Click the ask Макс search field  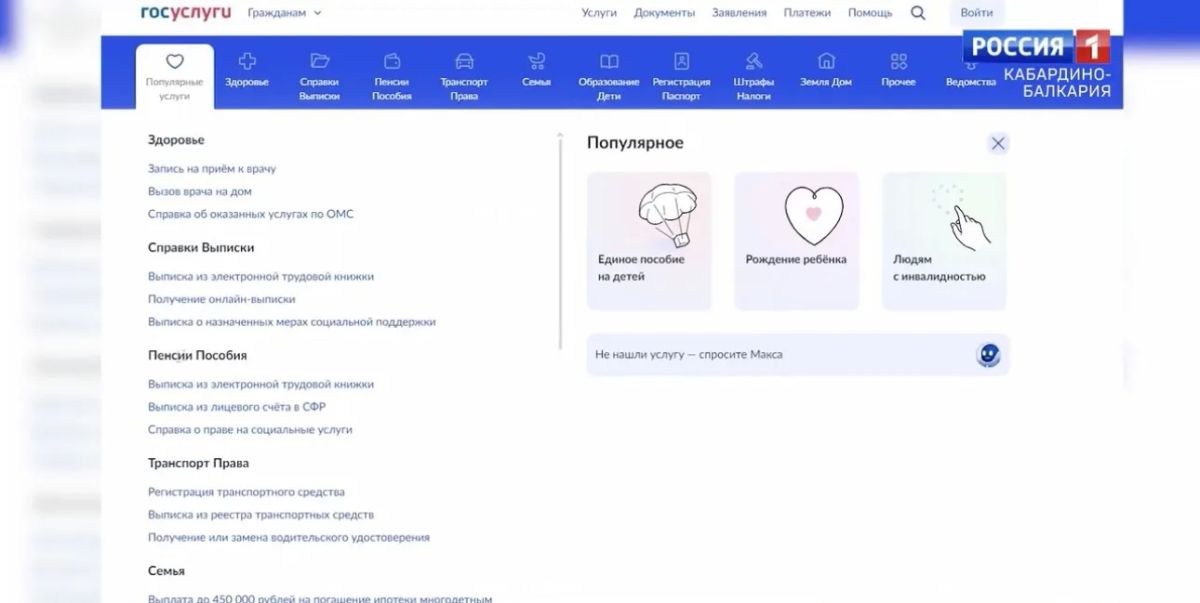point(798,355)
